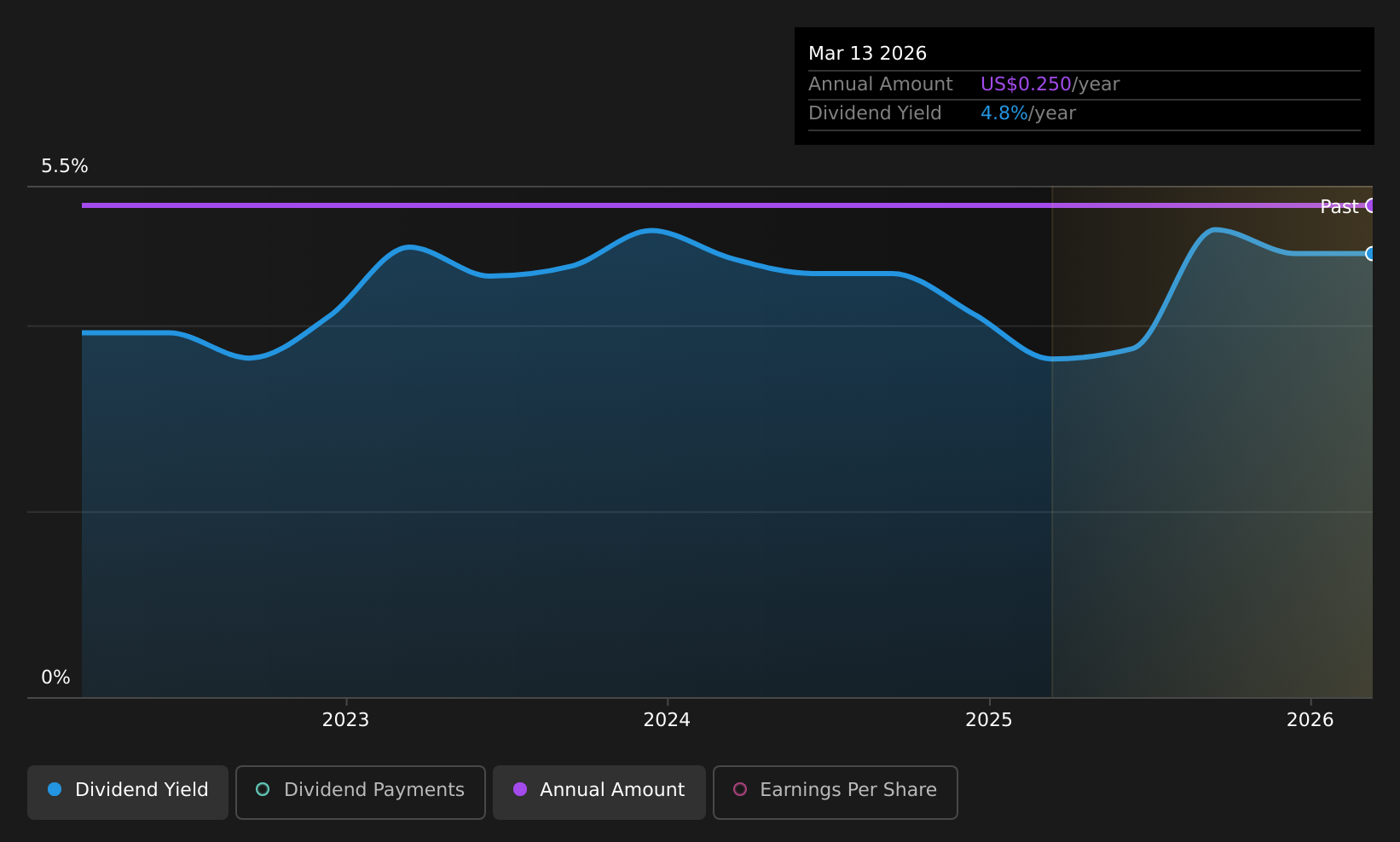Toggle the Dividend Yield legend button
1400x842 pixels.
click(128, 792)
